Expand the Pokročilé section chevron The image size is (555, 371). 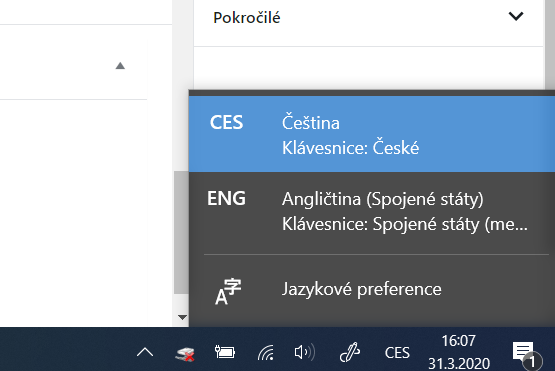(516, 16)
